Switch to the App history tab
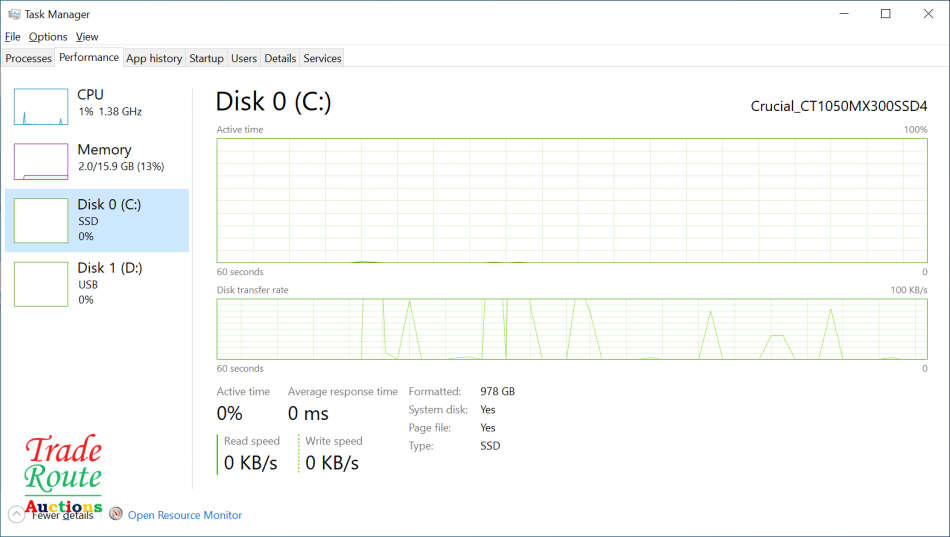Image resolution: width=950 pixels, height=537 pixels. point(154,58)
